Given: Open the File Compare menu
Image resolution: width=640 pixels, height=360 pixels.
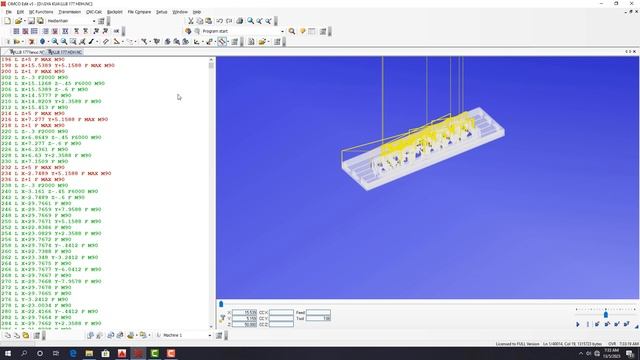Looking at the screenshot, I should (x=139, y=12).
